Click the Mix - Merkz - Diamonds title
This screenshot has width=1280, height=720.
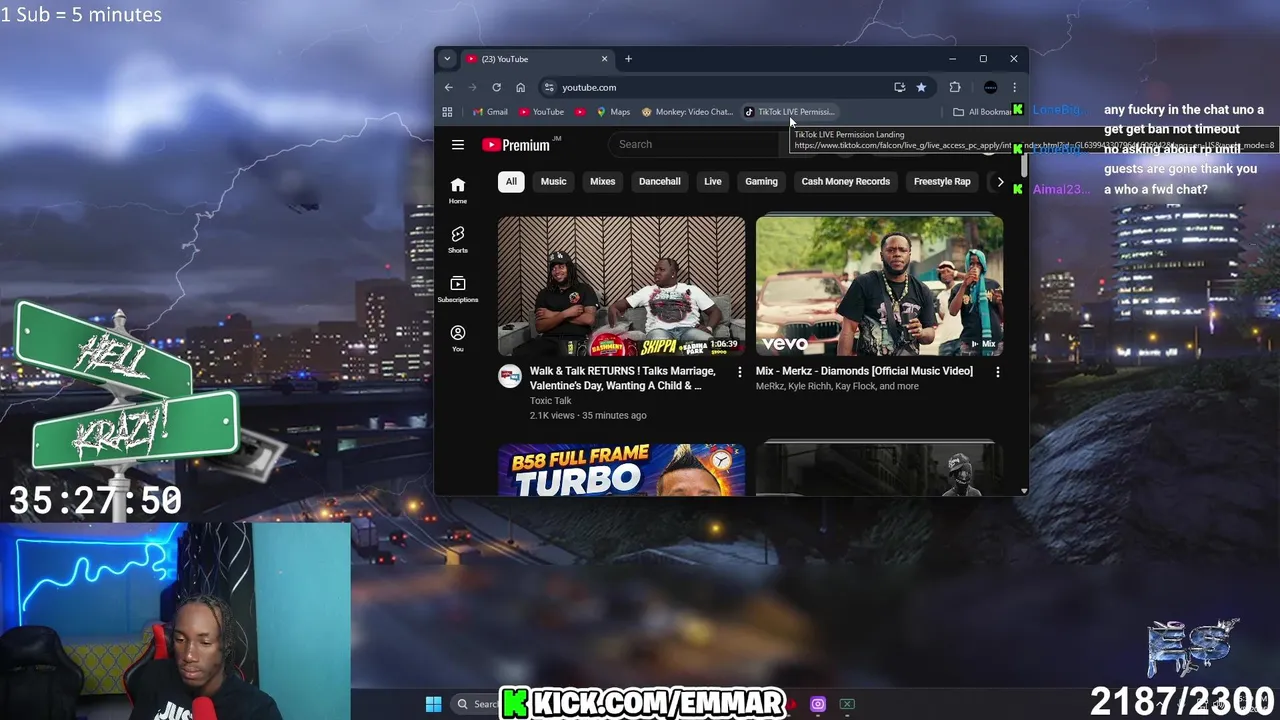(x=864, y=371)
